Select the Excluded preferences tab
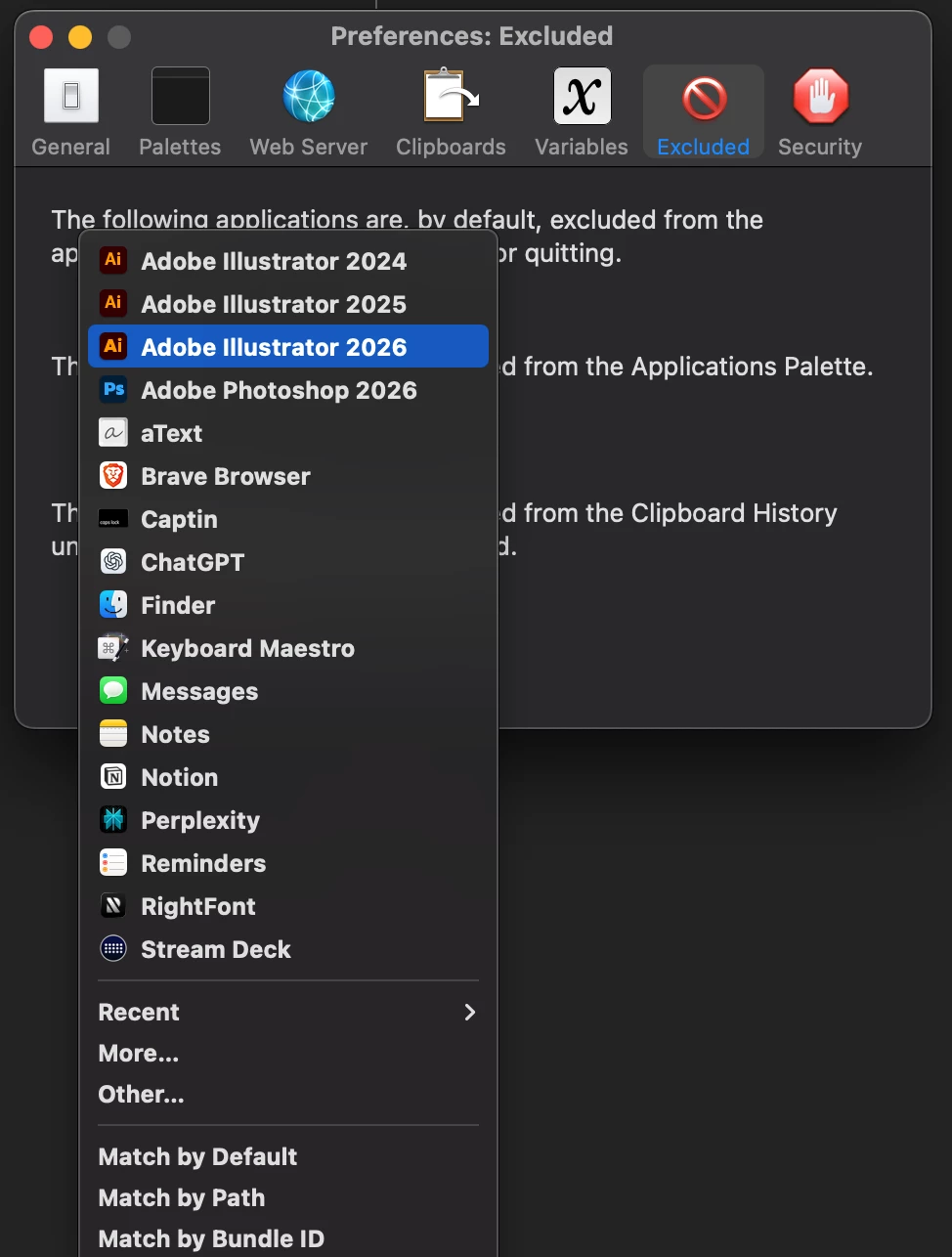The image size is (952, 1257). click(703, 113)
